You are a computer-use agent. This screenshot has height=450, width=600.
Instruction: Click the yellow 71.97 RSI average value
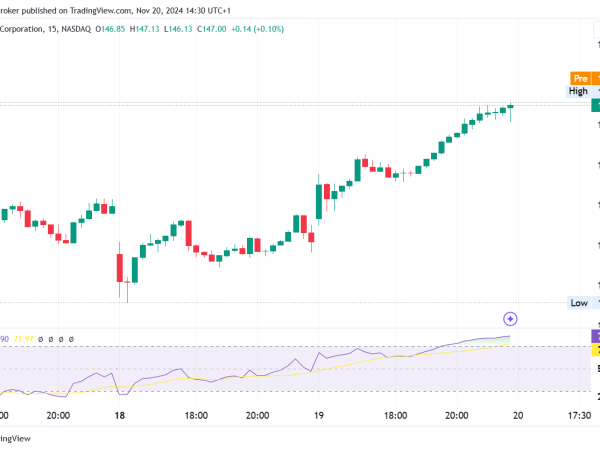click(x=23, y=339)
